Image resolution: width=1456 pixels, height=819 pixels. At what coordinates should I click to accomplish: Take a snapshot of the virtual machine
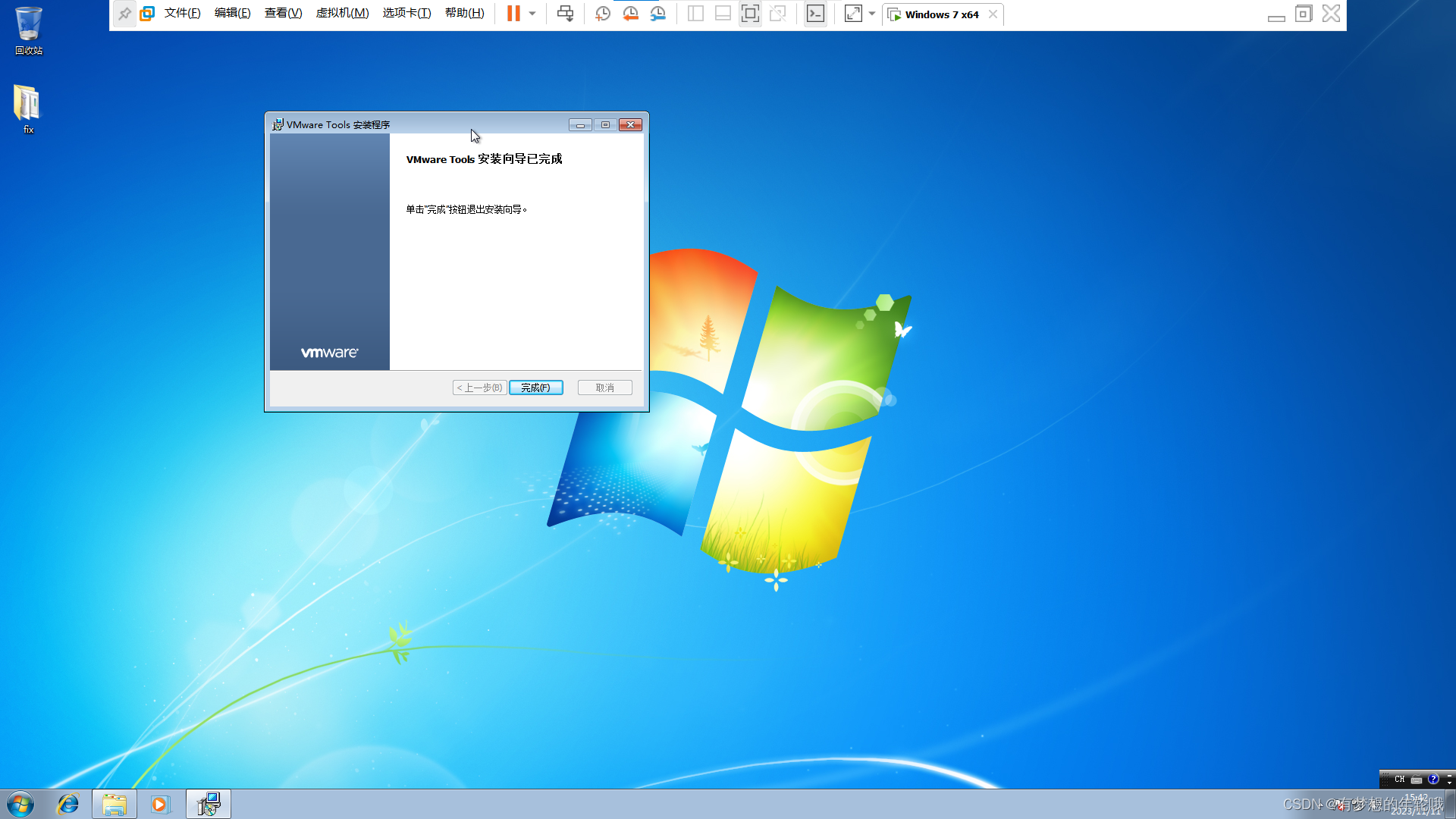coord(603,13)
